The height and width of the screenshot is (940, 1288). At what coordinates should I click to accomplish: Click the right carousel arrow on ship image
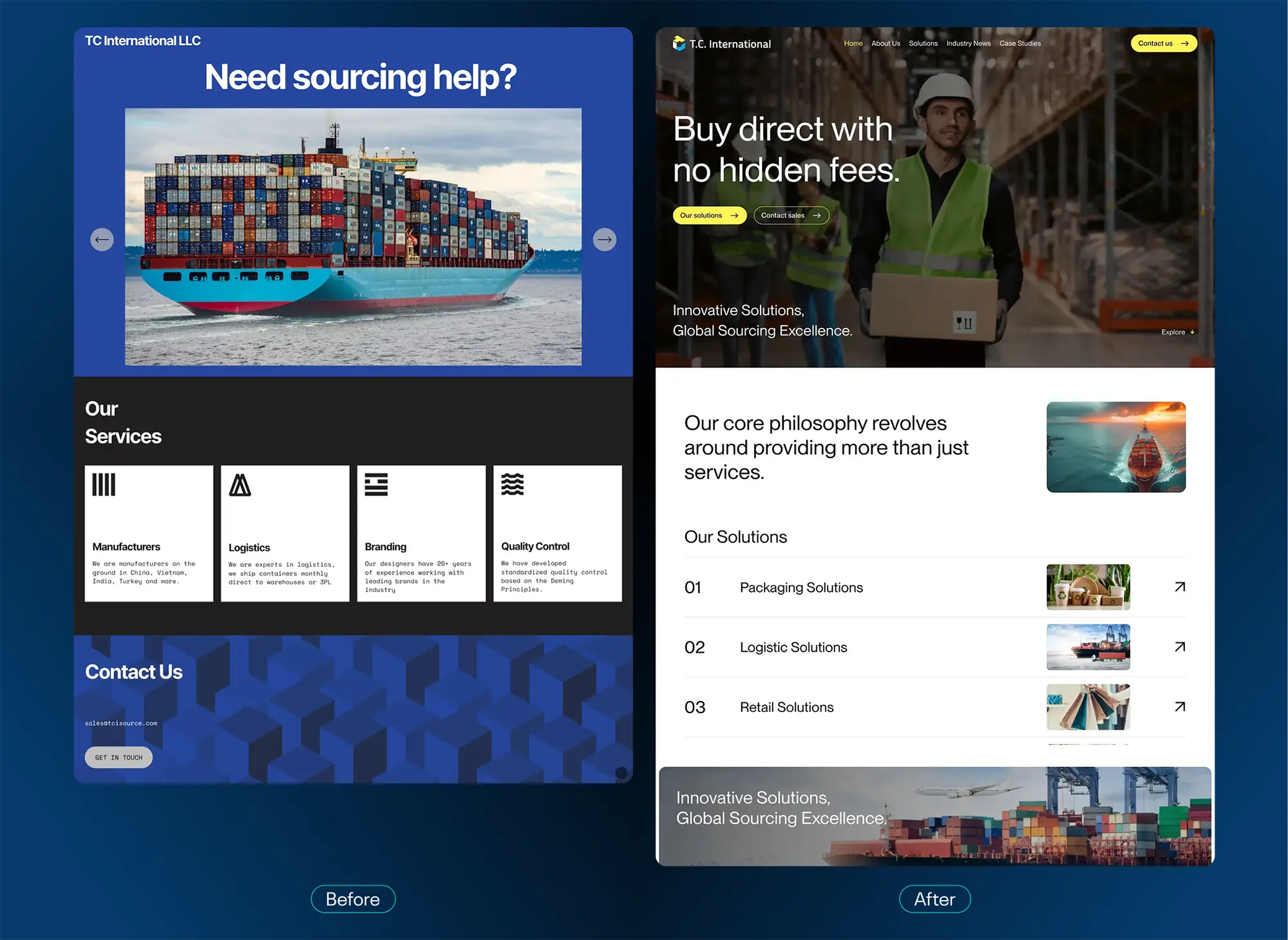point(604,240)
